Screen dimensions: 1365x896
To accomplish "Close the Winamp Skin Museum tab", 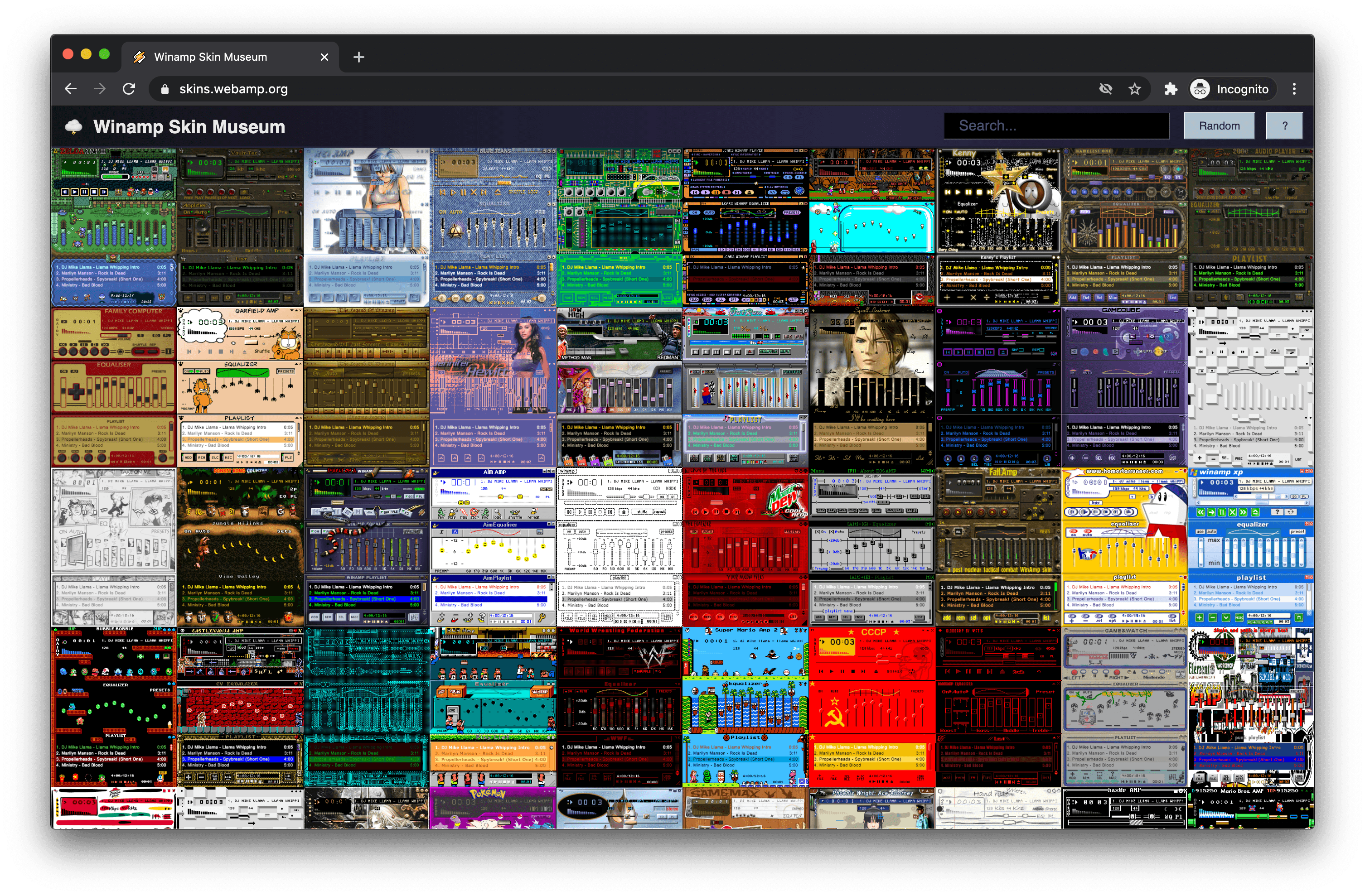I will [324, 57].
